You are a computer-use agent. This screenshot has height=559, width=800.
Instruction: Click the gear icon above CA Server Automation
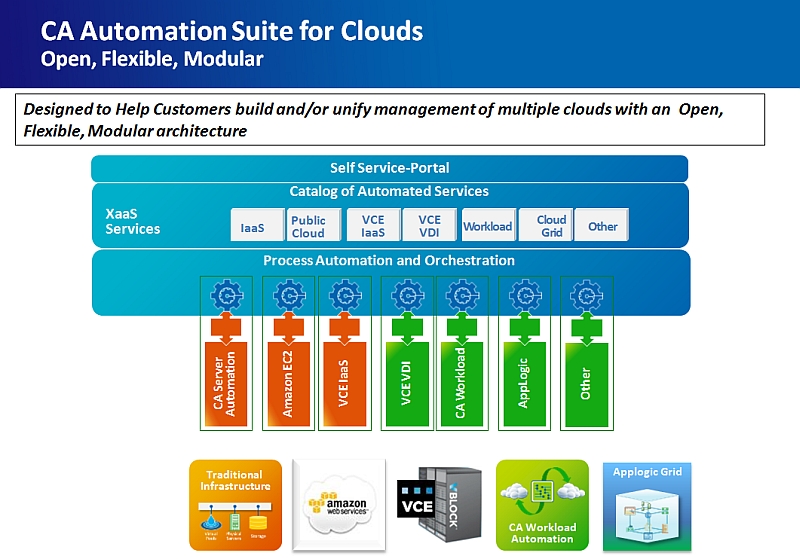pos(227,295)
